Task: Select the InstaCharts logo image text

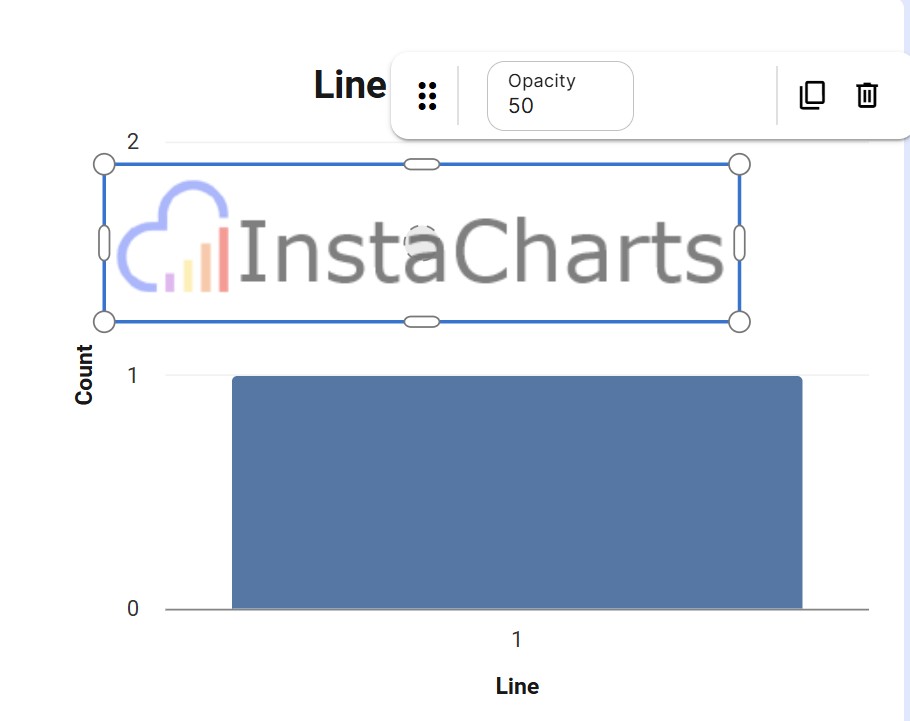Action: [x=481, y=251]
